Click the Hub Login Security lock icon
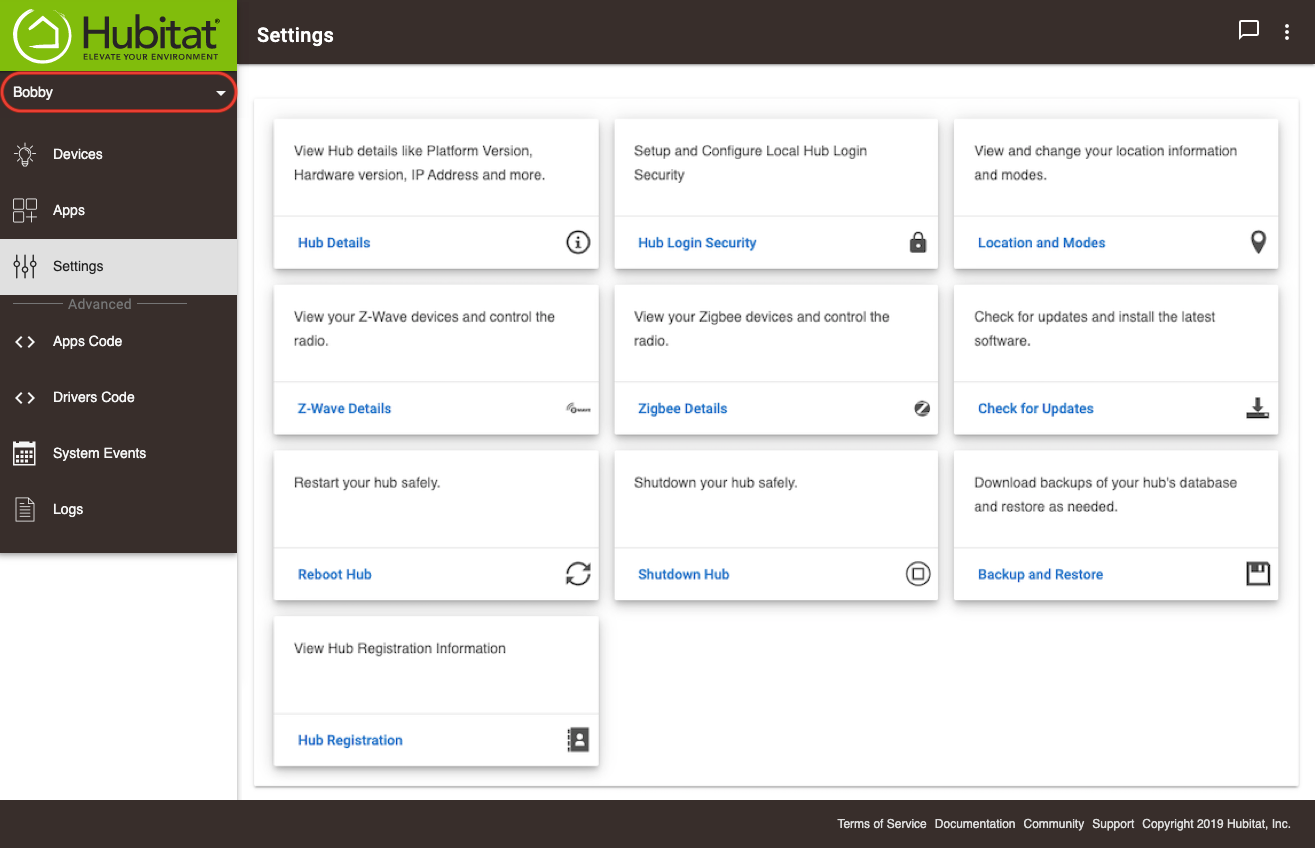The image size is (1315, 848). 918,242
